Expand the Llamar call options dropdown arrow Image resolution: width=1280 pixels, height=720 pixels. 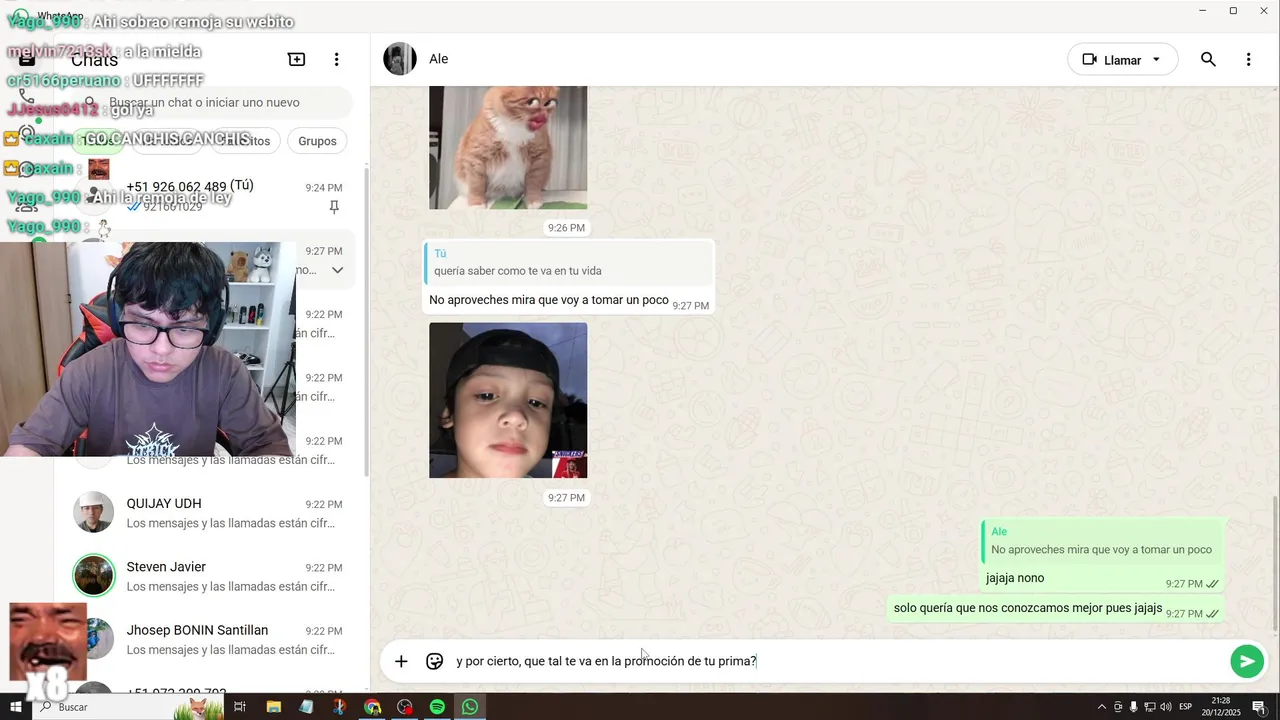pyautogui.click(x=1157, y=60)
